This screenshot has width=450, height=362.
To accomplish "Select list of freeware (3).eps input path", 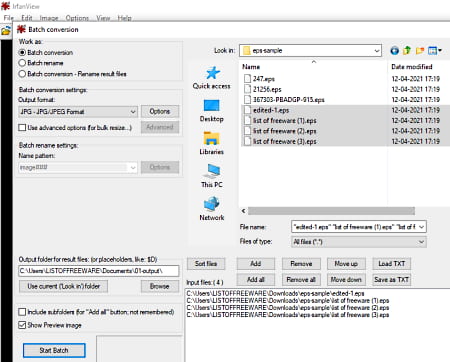I will coord(288,315).
